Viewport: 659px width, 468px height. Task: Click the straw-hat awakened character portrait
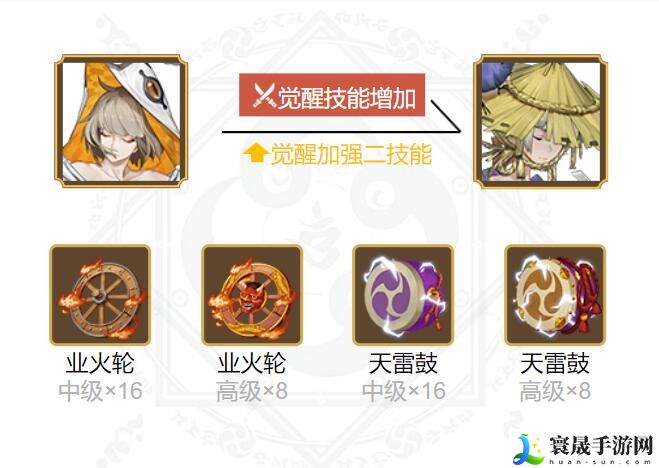click(540, 121)
